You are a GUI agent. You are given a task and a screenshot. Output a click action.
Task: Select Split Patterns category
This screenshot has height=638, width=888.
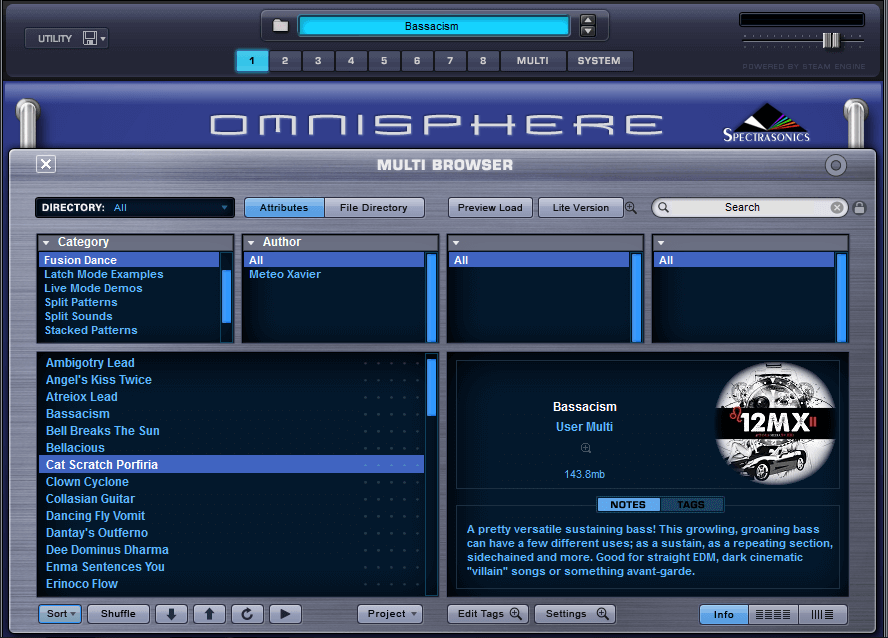pos(129,302)
